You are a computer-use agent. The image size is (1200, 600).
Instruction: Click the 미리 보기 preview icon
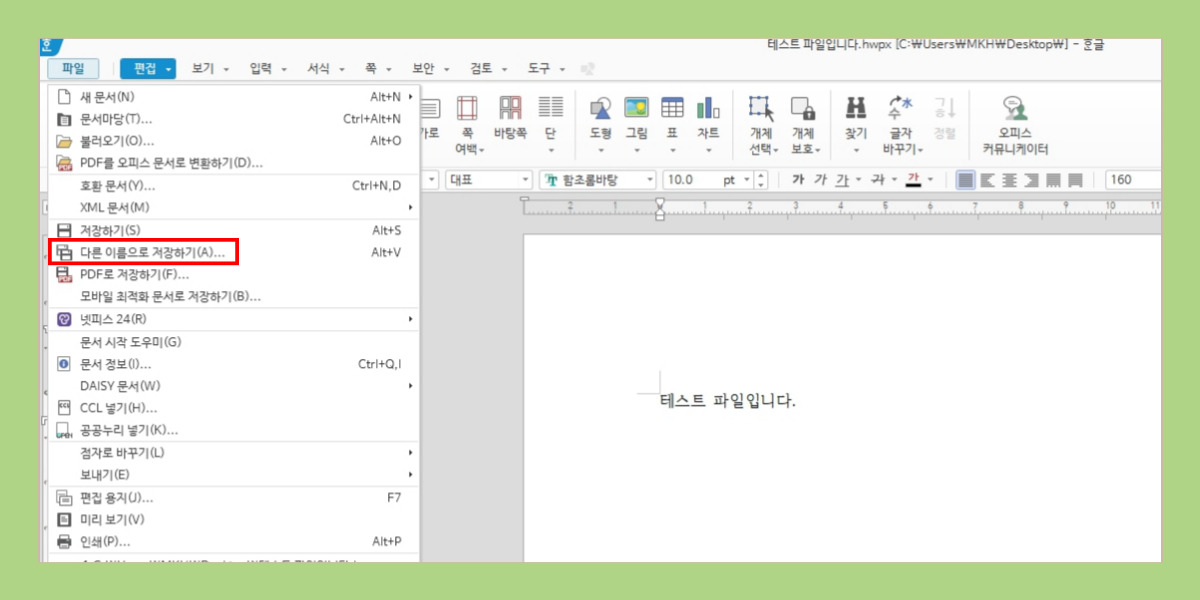click(64, 519)
